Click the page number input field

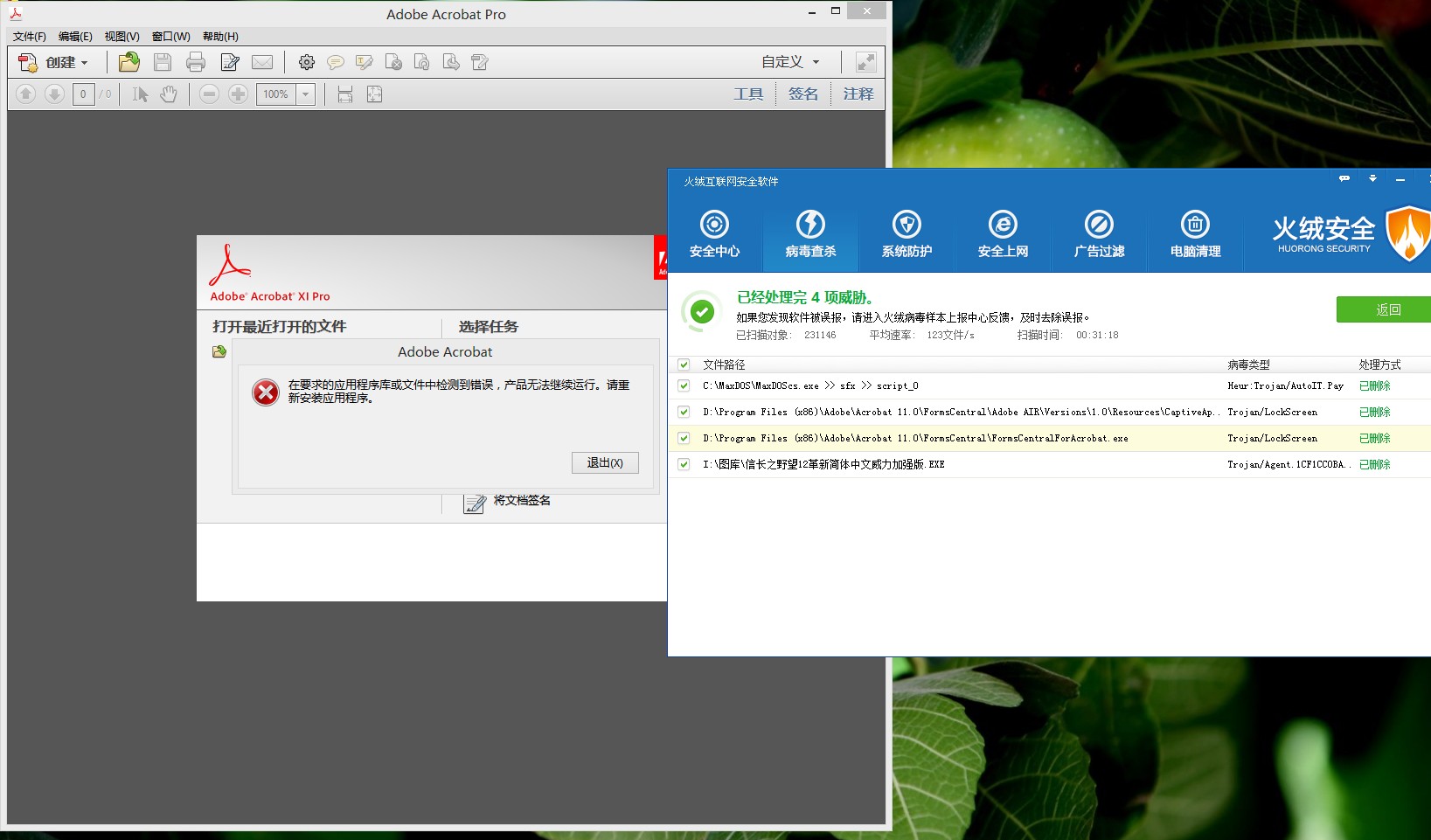[84, 94]
